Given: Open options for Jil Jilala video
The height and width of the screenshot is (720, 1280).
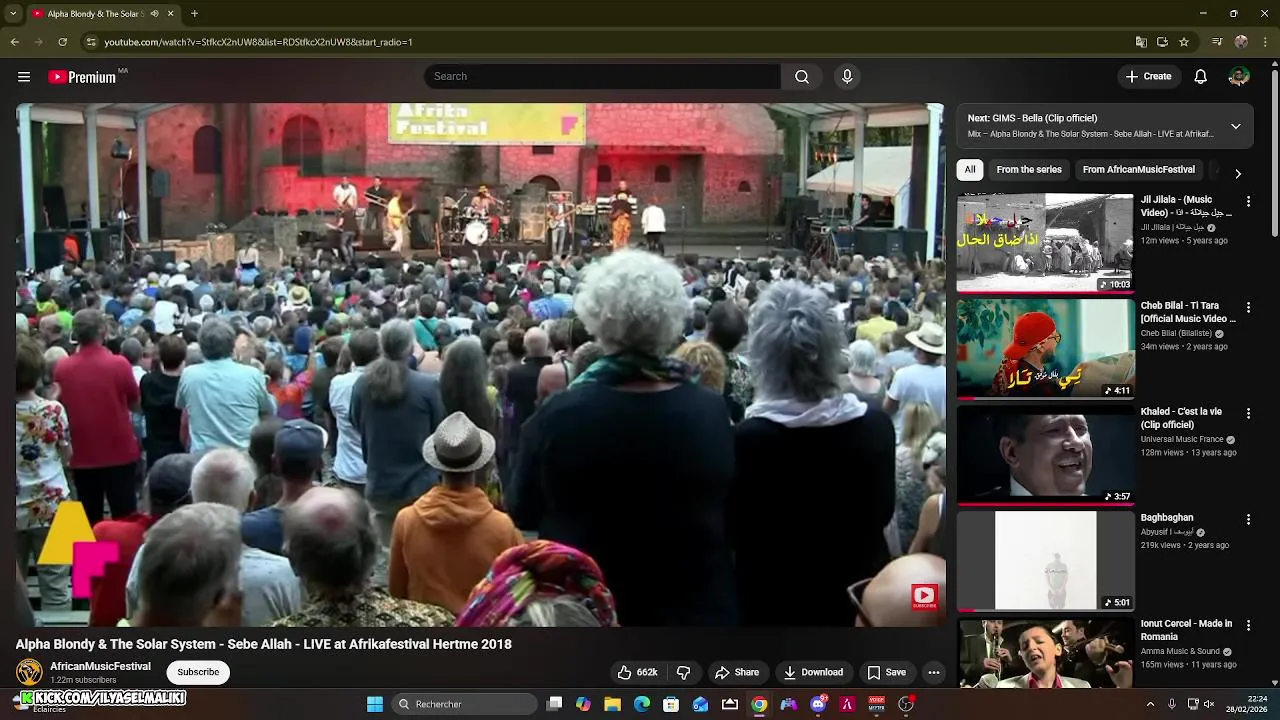Looking at the screenshot, I should [1248, 201].
